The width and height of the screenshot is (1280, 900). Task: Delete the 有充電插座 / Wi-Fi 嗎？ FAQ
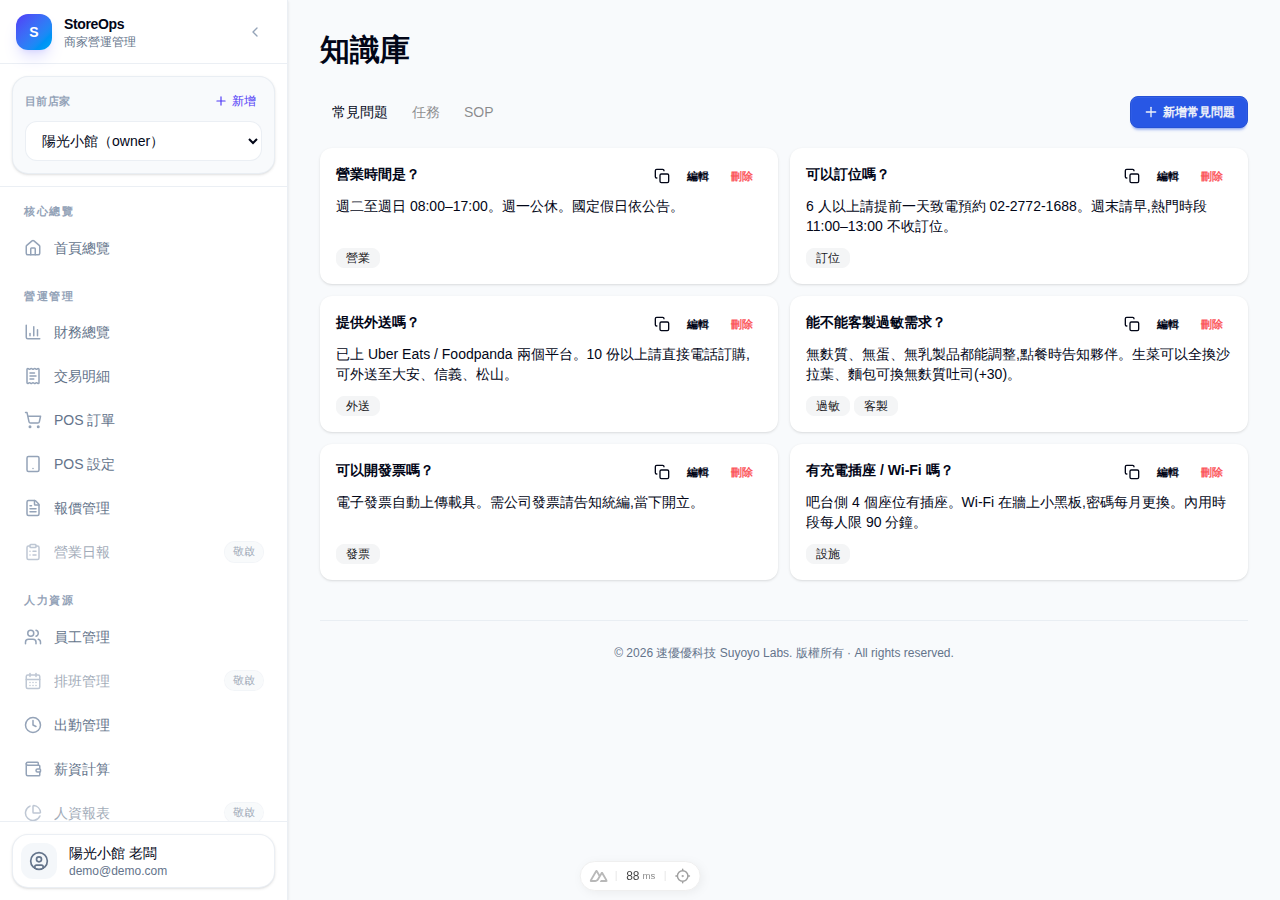[x=1212, y=472]
